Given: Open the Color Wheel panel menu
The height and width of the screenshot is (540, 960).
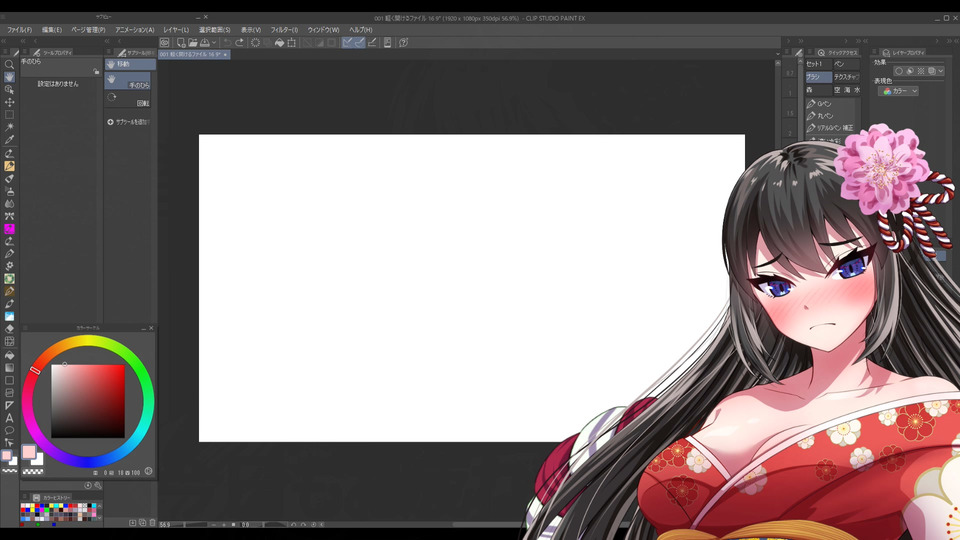Looking at the screenshot, I should pos(25,328).
